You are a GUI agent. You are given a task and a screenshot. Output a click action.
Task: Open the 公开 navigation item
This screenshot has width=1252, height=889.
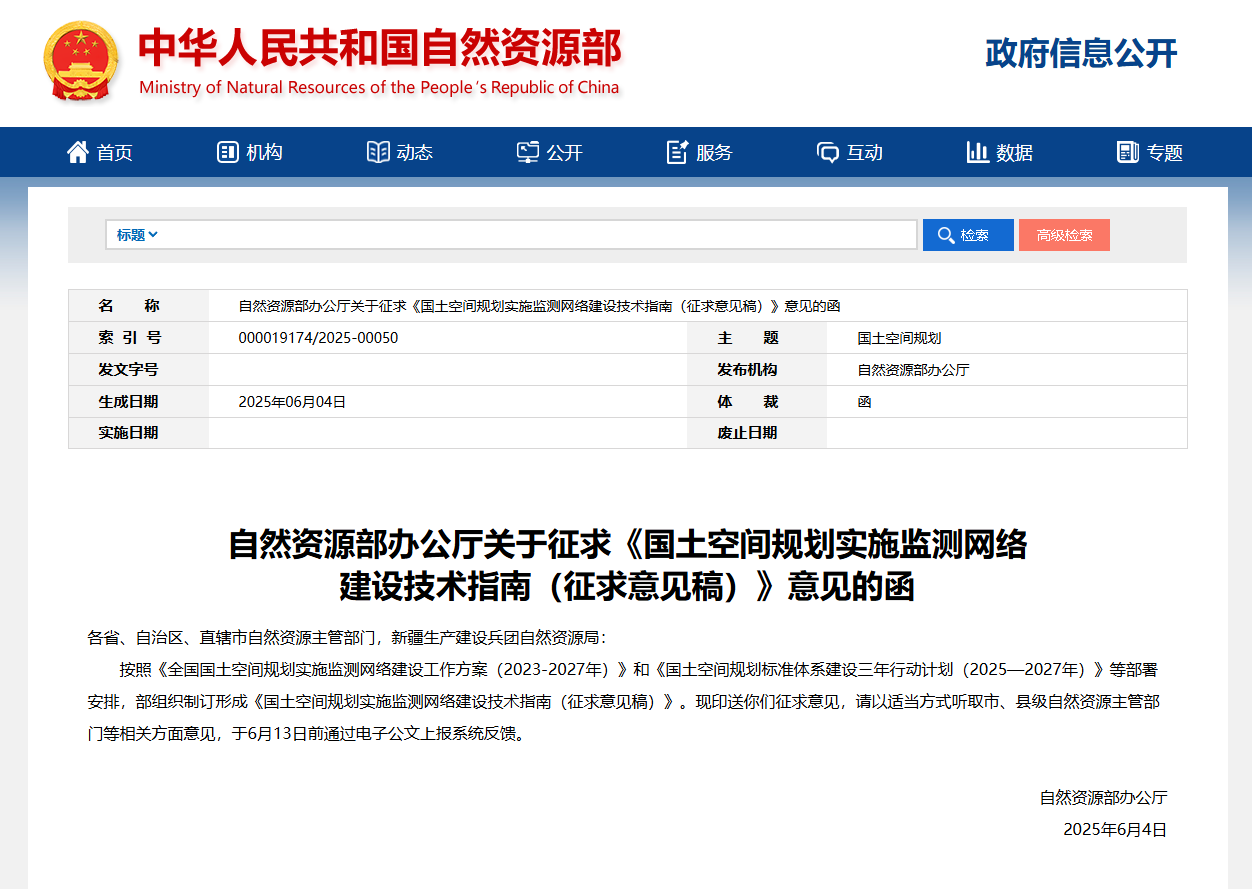coord(550,152)
